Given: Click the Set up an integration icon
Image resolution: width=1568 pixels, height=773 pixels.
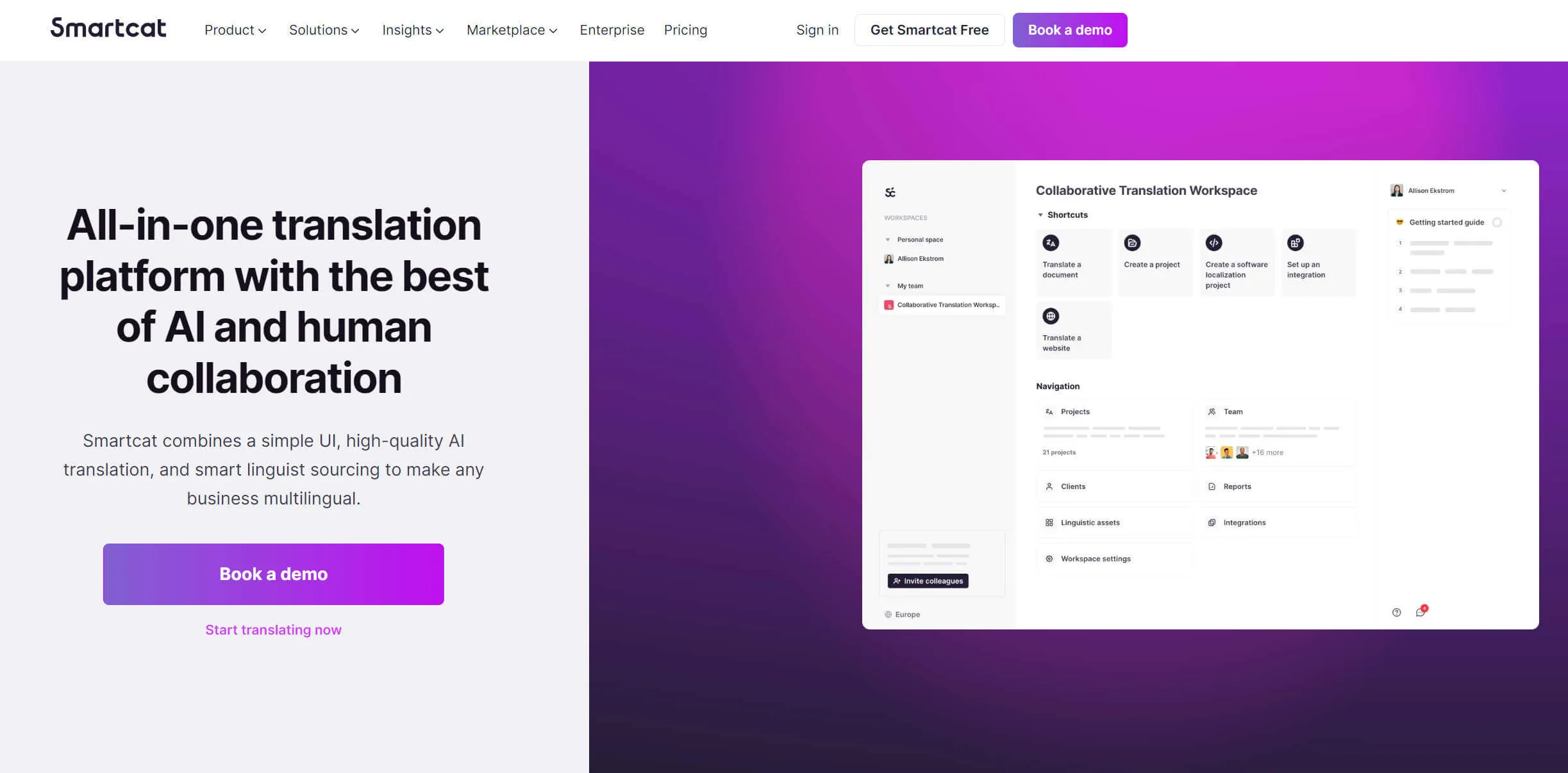Looking at the screenshot, I should 1295,243.
